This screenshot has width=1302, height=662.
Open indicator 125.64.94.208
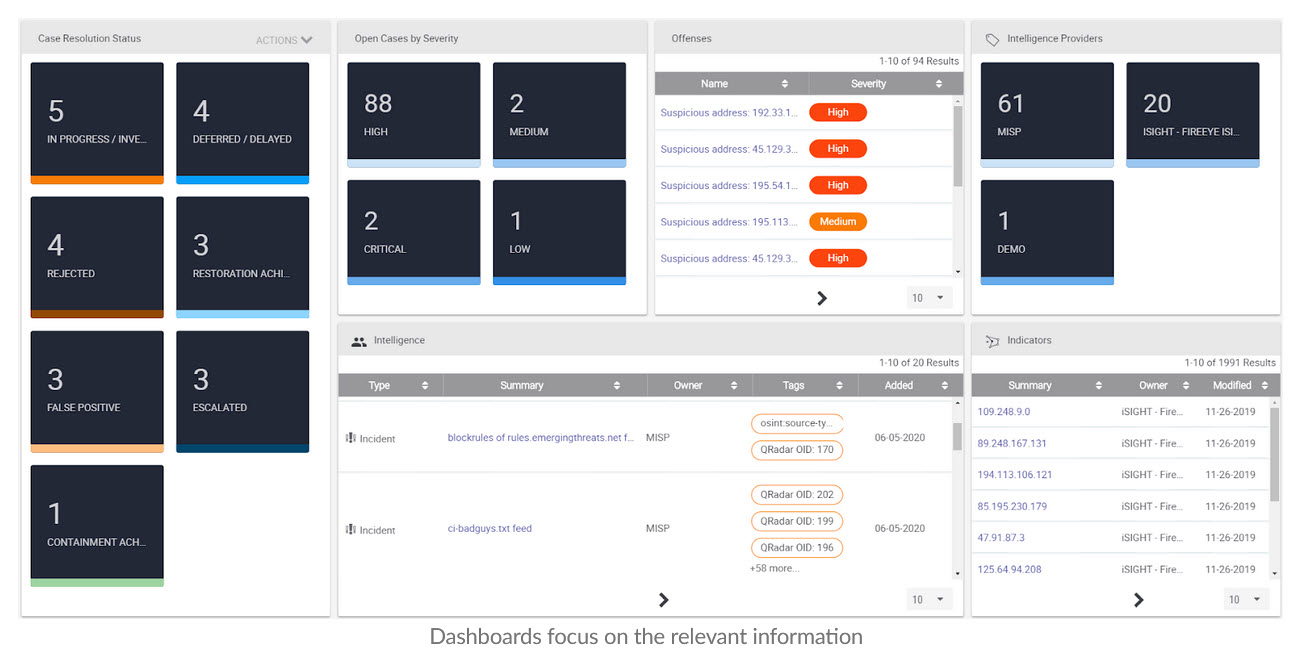[1009, 570]
